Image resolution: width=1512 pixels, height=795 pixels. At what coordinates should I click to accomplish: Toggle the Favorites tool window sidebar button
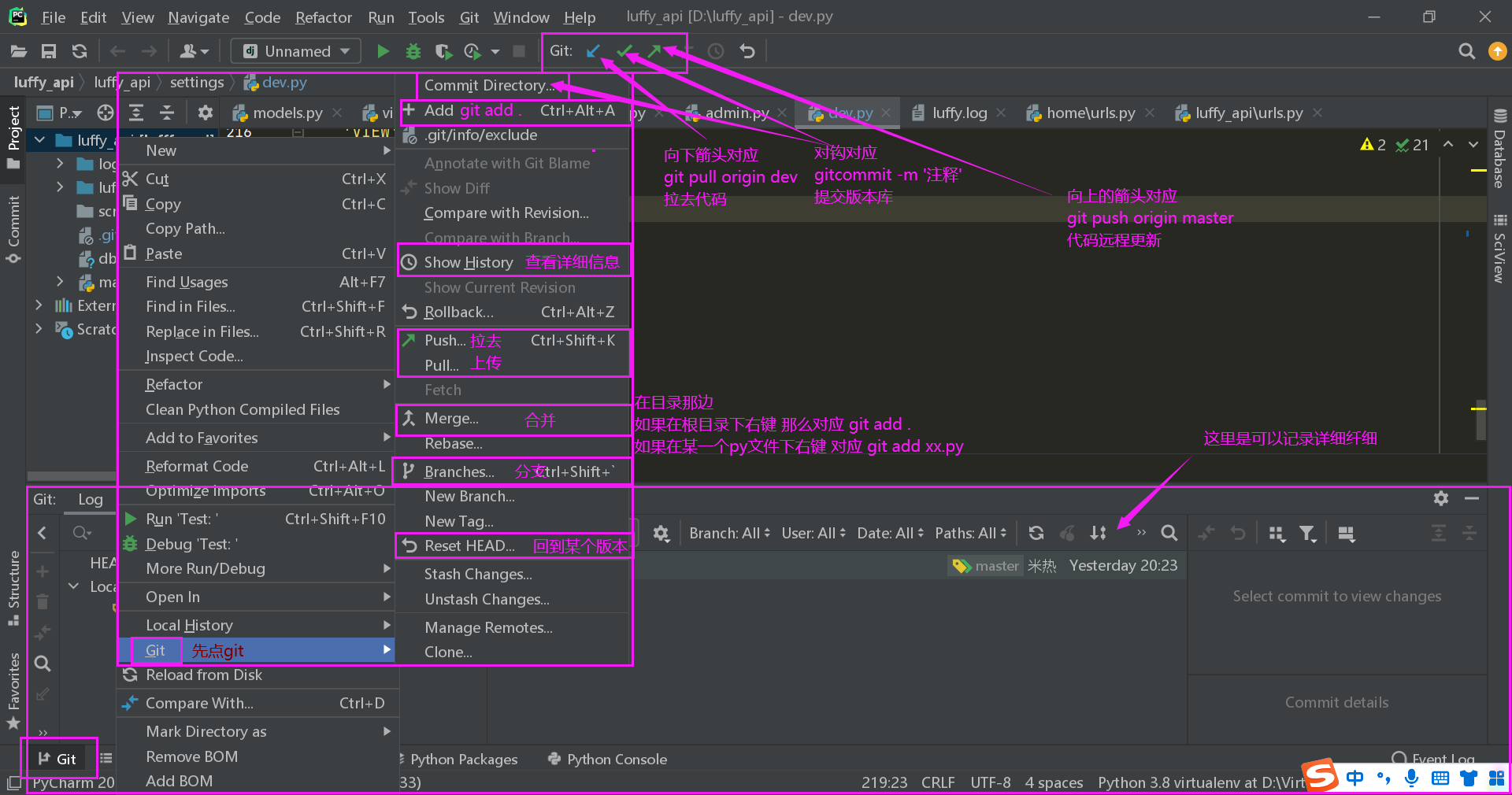point(13,690)
